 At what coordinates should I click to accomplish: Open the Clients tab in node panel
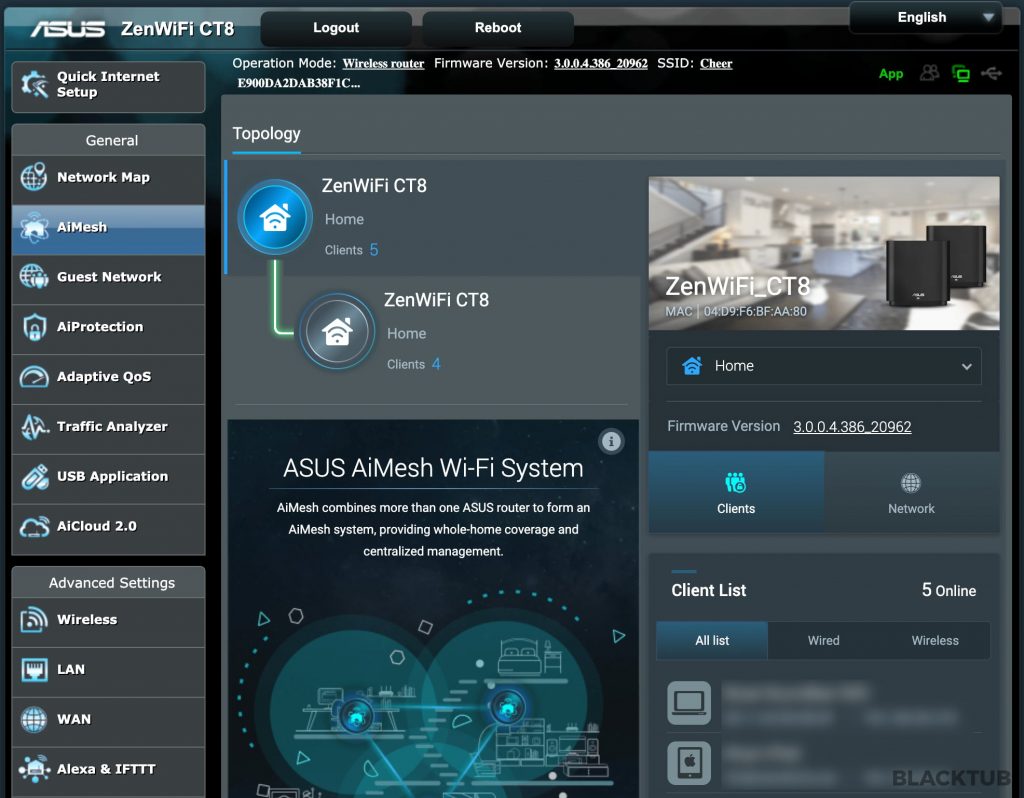pyautogui.click(x=736, y=492)
